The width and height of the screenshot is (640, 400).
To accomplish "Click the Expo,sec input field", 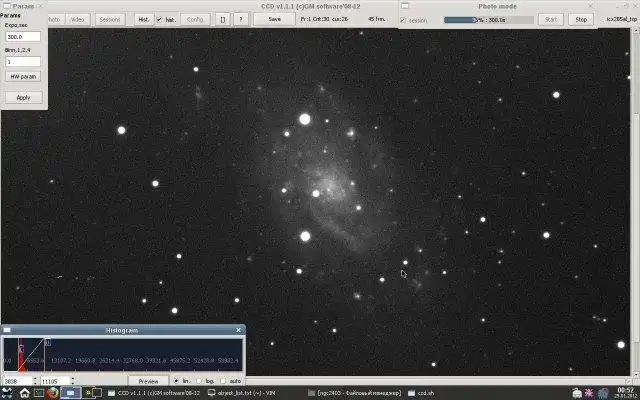I will pos(23,37).
